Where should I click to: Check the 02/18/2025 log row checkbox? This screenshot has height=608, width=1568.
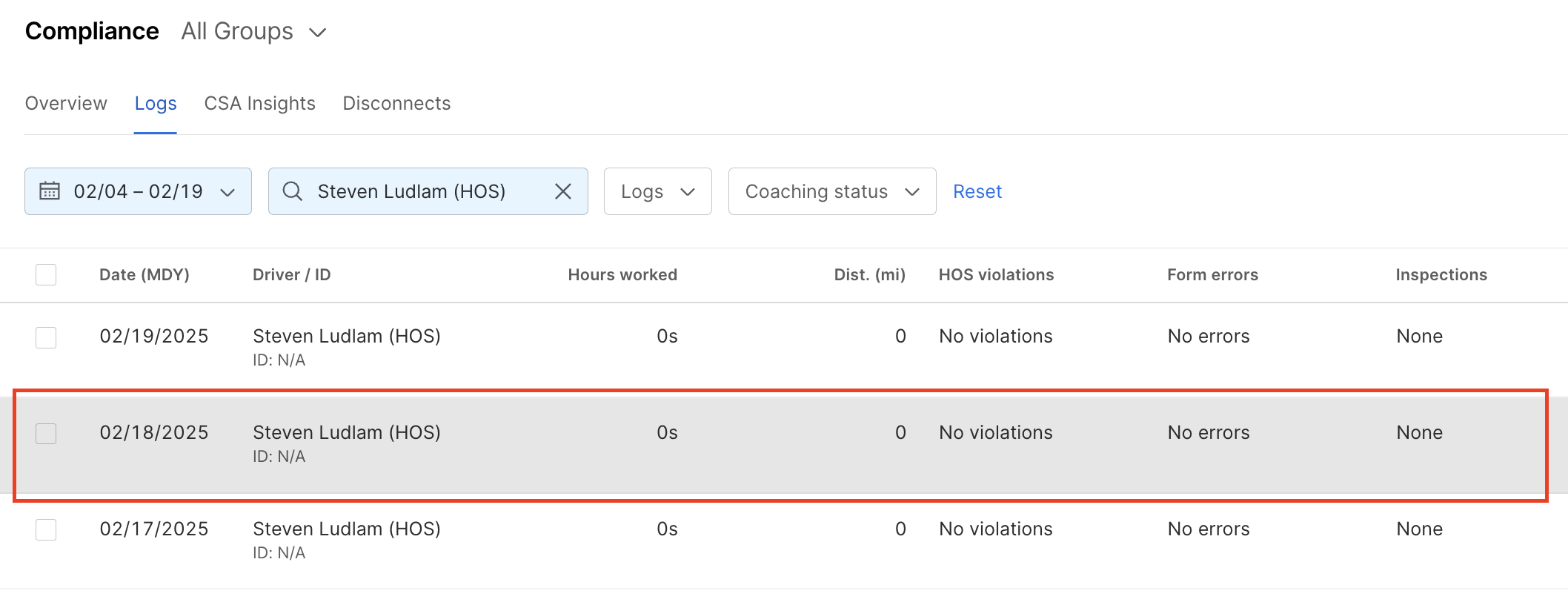click(x=46, y=434)
